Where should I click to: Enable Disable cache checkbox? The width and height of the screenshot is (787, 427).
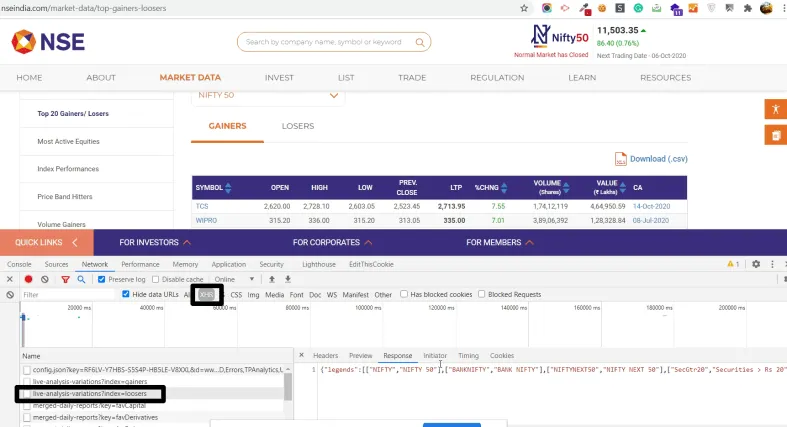coord(156,279)
